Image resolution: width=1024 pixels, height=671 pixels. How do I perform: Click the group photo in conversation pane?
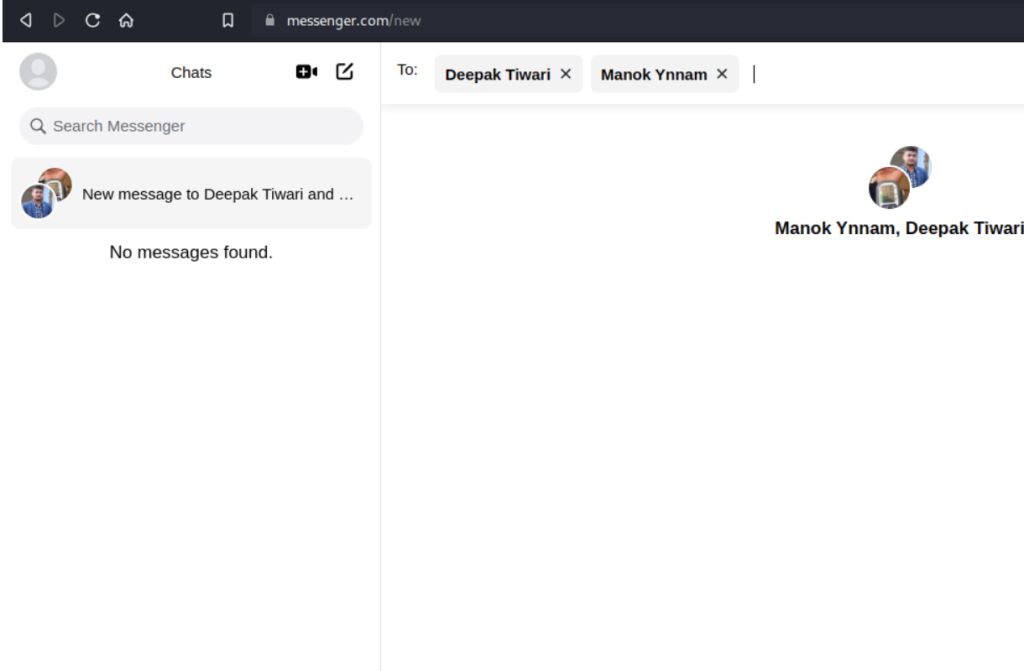[899, 177]
